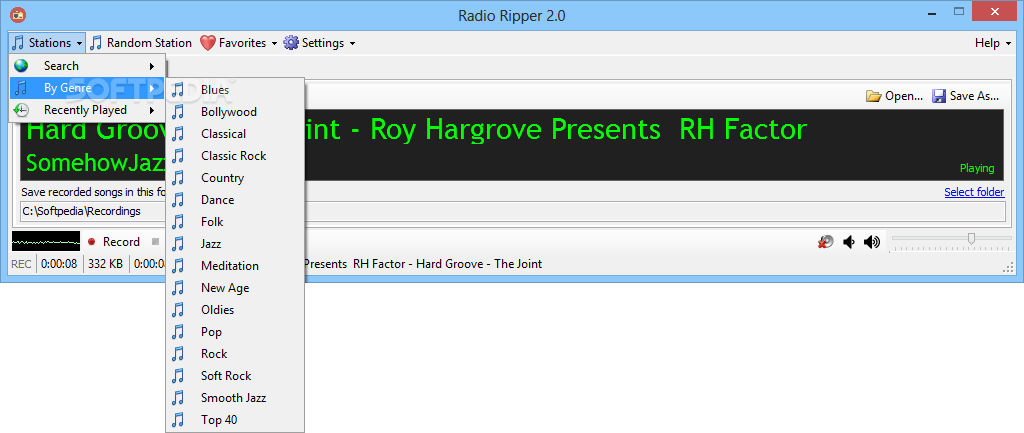Screen dimensions: 1024x433
Task: Click the note icon next to Top 40
Action: [x=178, y=420]
